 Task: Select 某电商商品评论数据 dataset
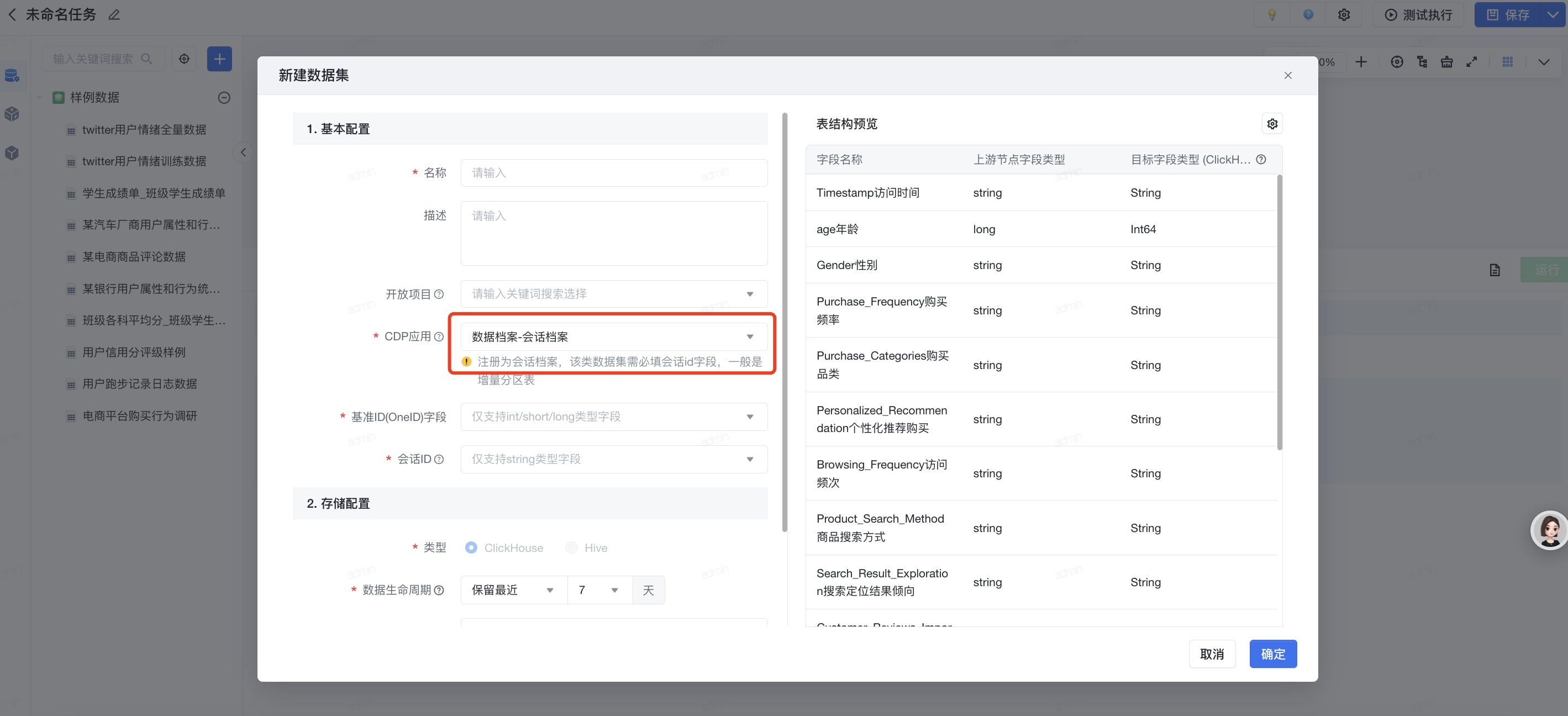point(134,257)
